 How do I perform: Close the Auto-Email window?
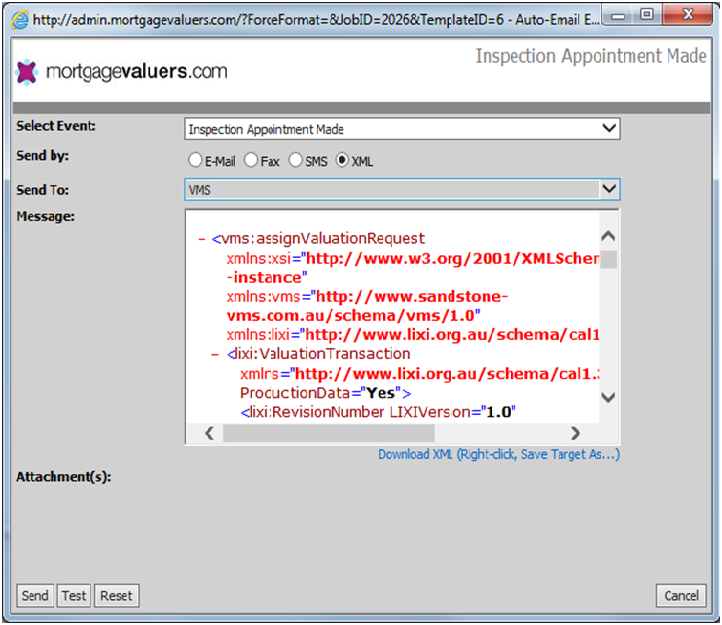[x=687, y=15]
